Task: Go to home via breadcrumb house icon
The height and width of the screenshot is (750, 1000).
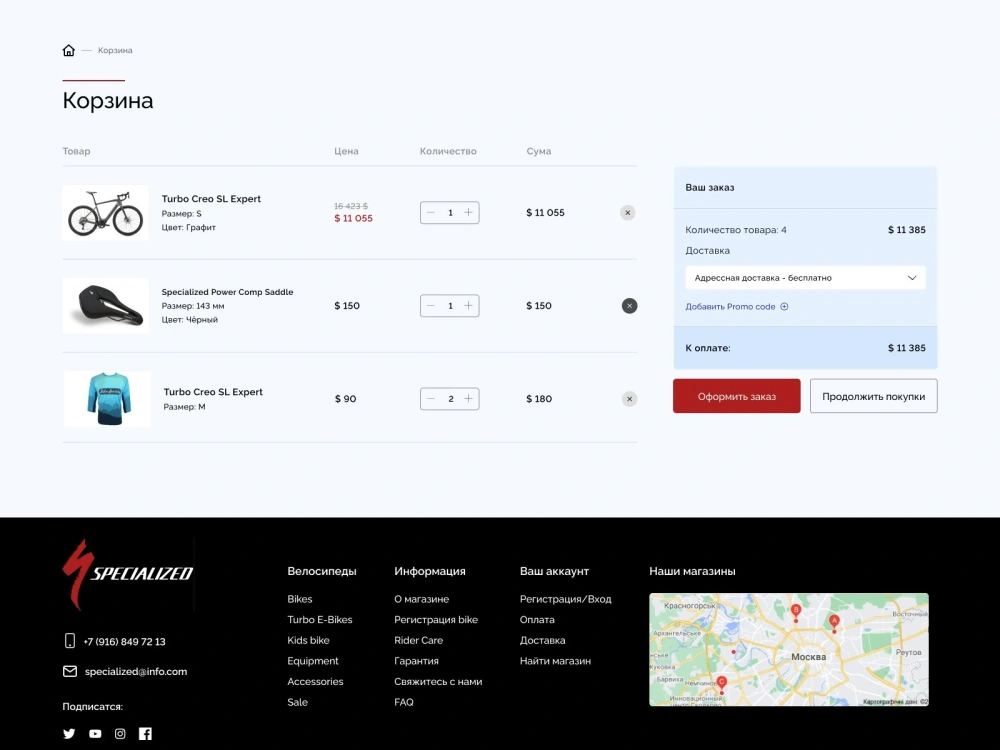Action: point(68,50)
